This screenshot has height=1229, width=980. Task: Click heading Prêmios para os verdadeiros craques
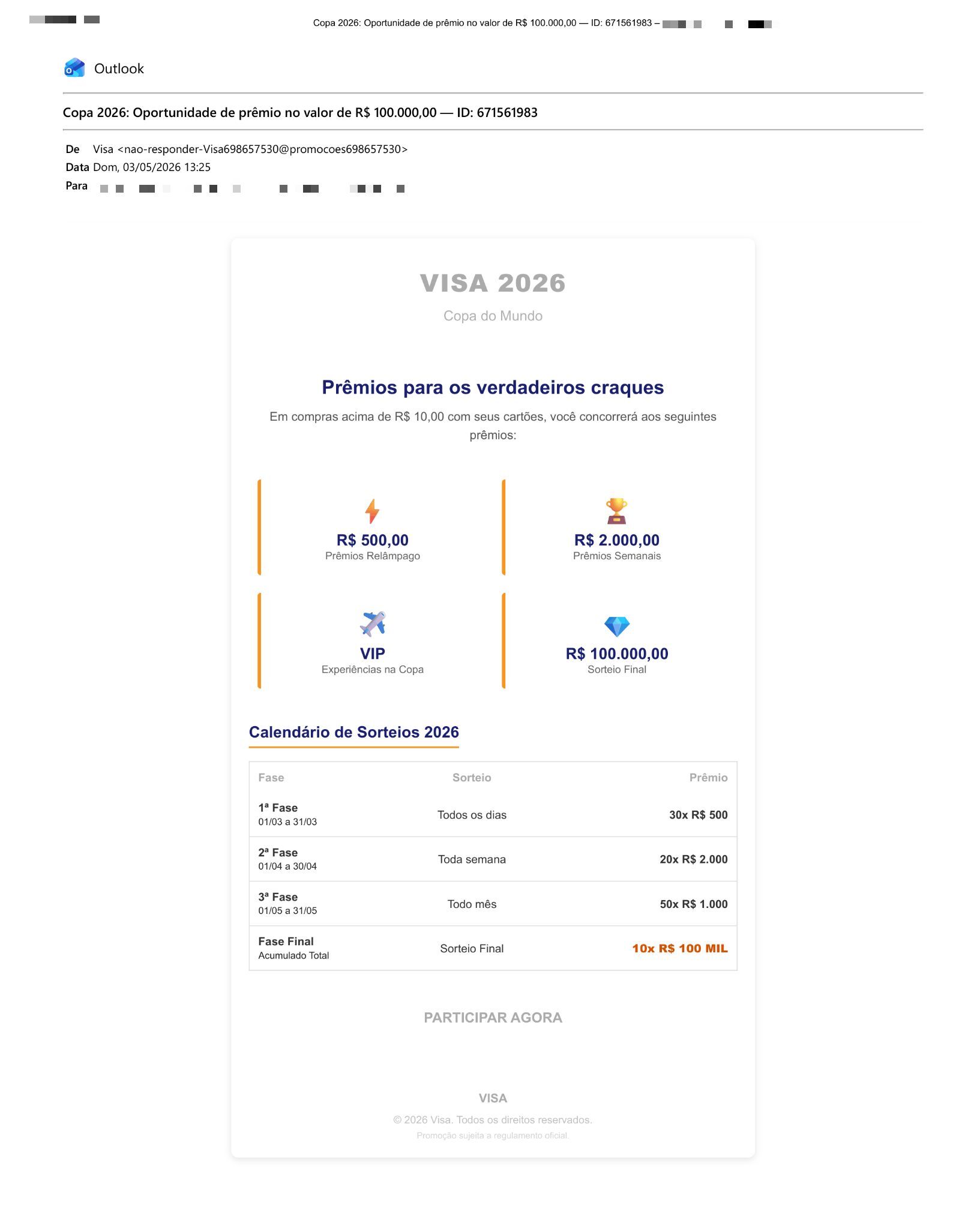(x=493, y=388)
